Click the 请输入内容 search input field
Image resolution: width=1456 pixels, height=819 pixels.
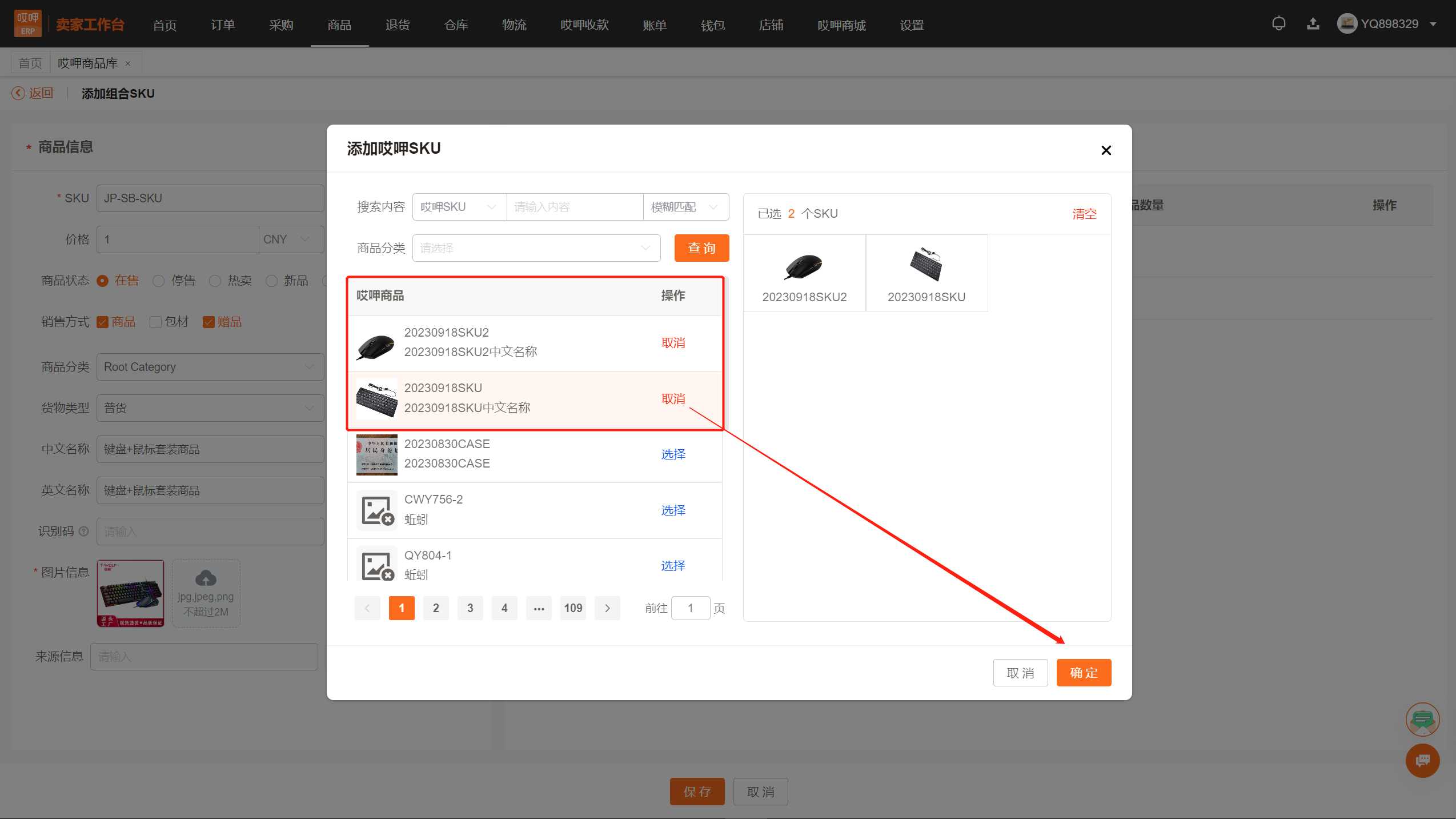coord(574,207)
